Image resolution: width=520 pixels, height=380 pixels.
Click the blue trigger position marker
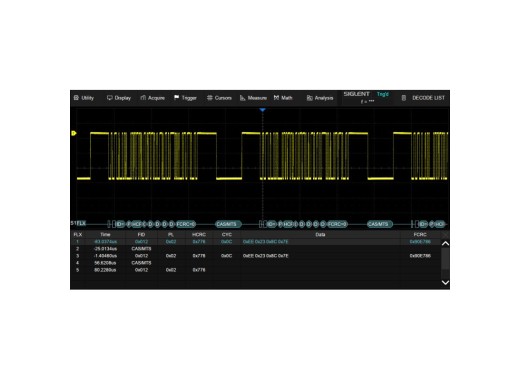click(263, 110)
